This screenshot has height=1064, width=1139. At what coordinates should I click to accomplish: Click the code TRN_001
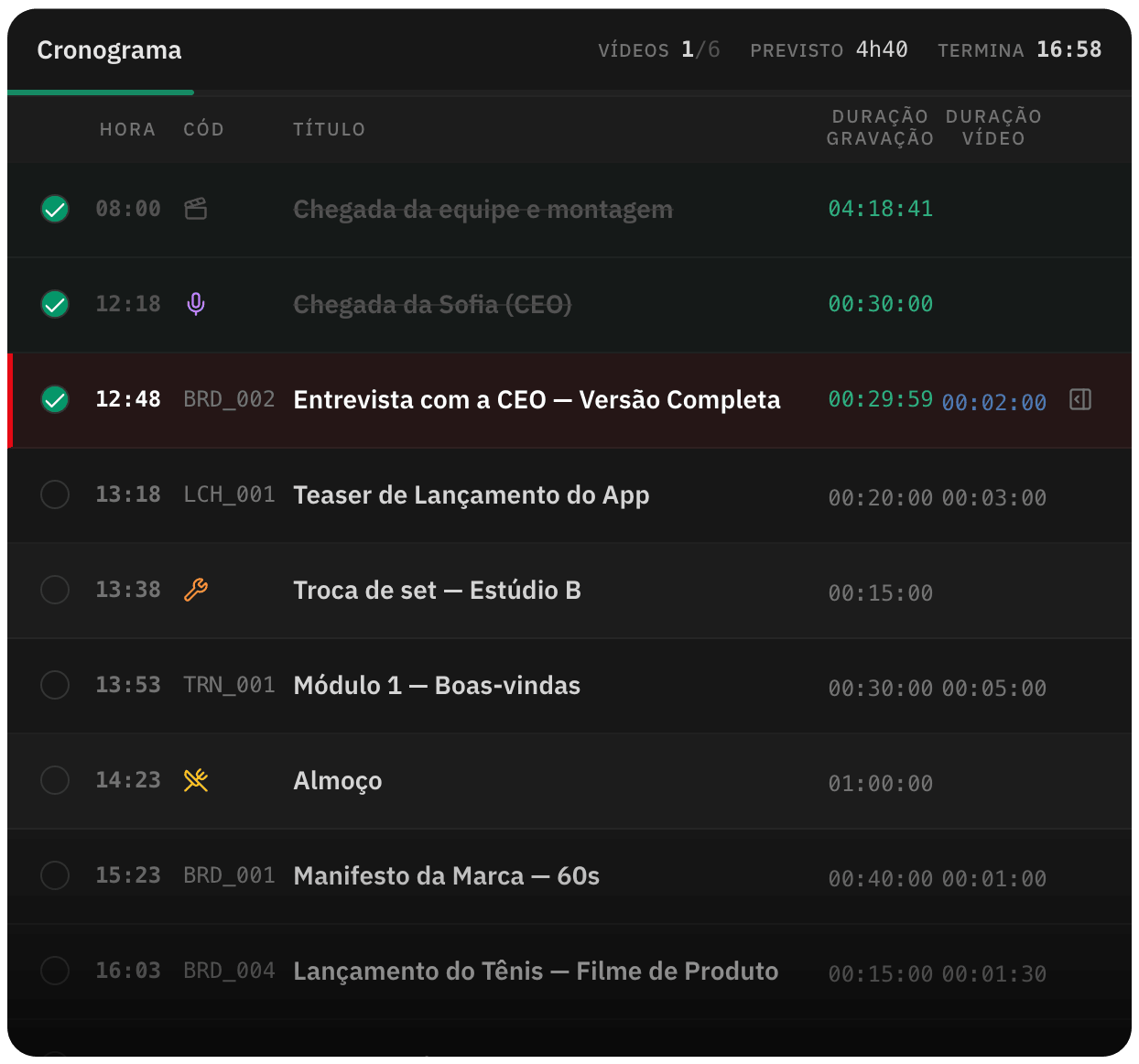pyautogui.click(x=229, y=685)
